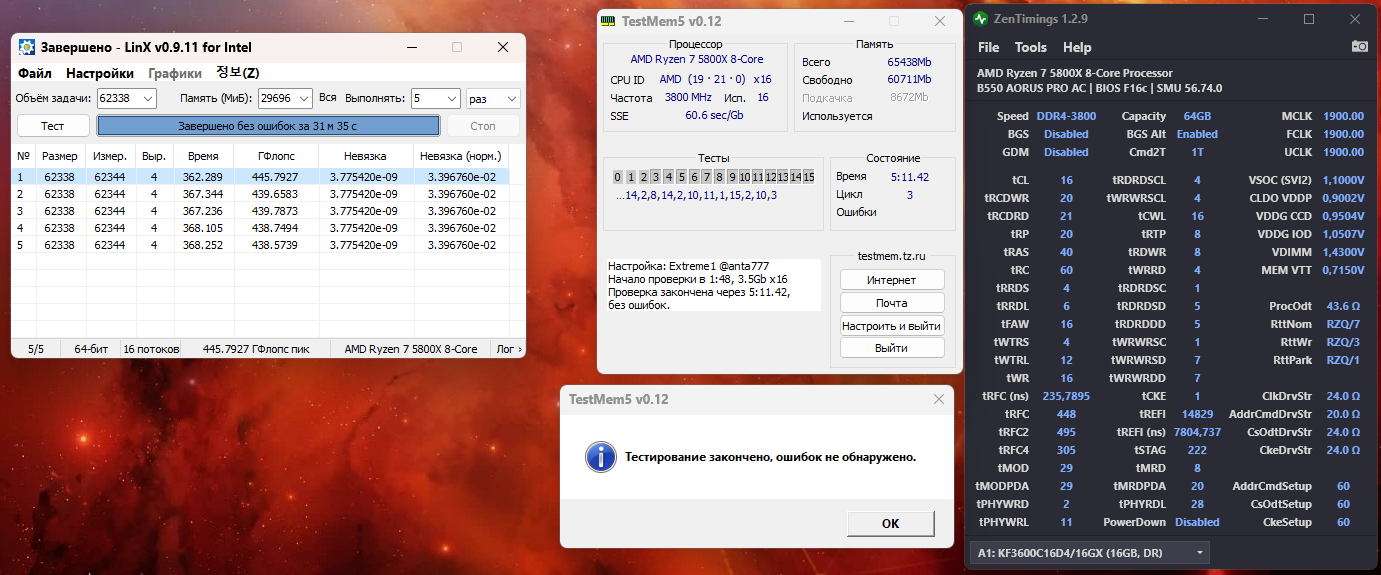1381x575 pixels.
Task: Click the PowerDown Disabled value
Action: click(1197, 522)
